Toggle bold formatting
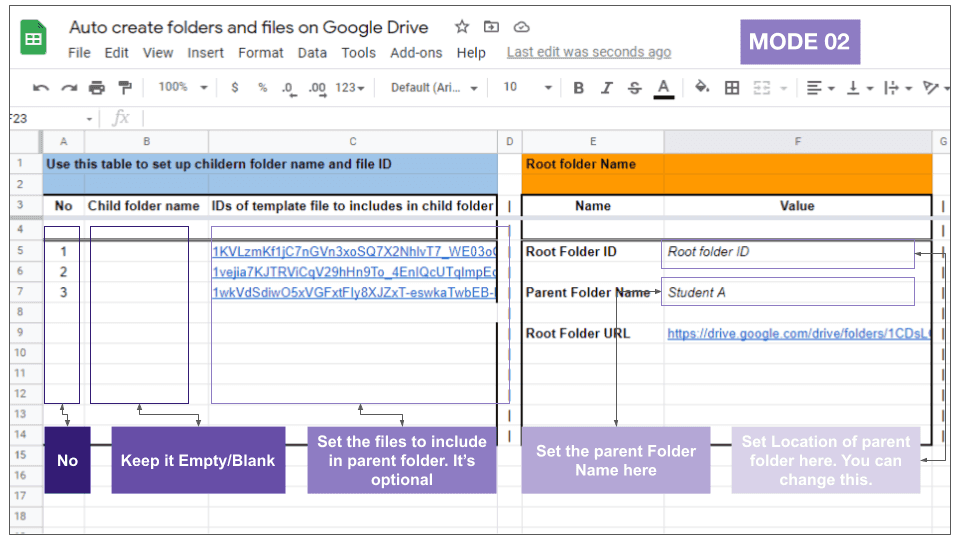The width and height of the screenshot is (960, 540). pos(578,88)
